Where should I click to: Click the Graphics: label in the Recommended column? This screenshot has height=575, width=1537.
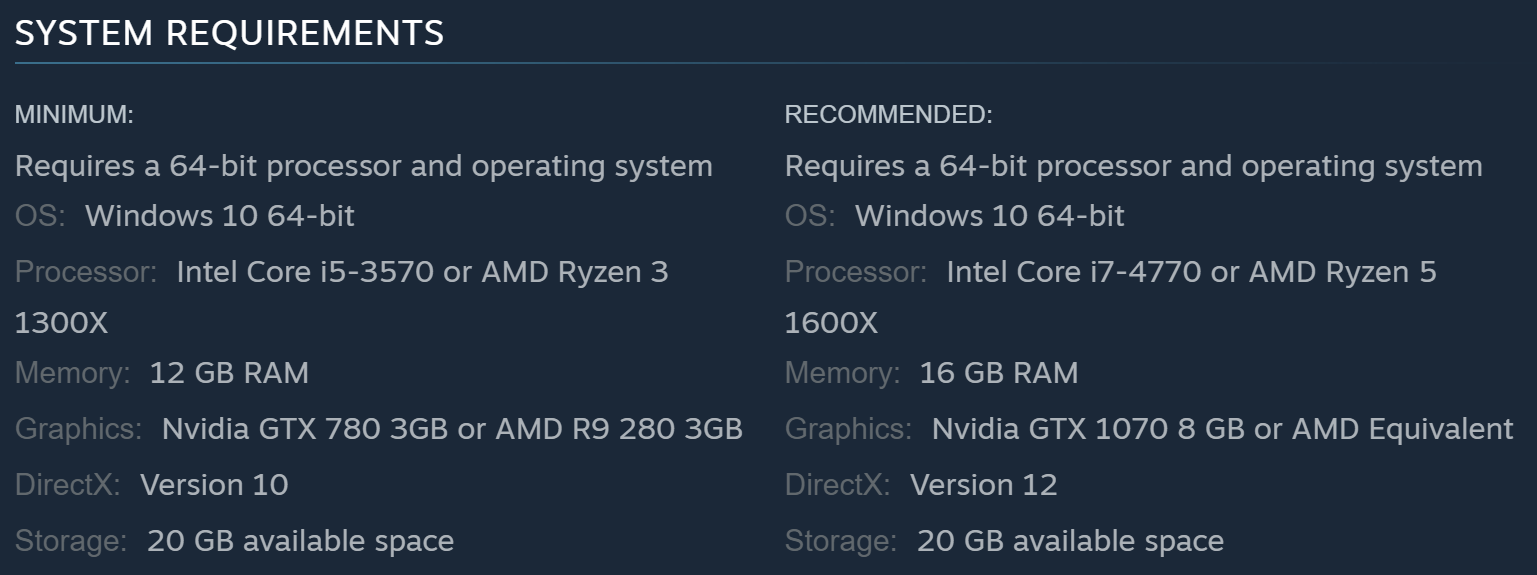(848, 429)
